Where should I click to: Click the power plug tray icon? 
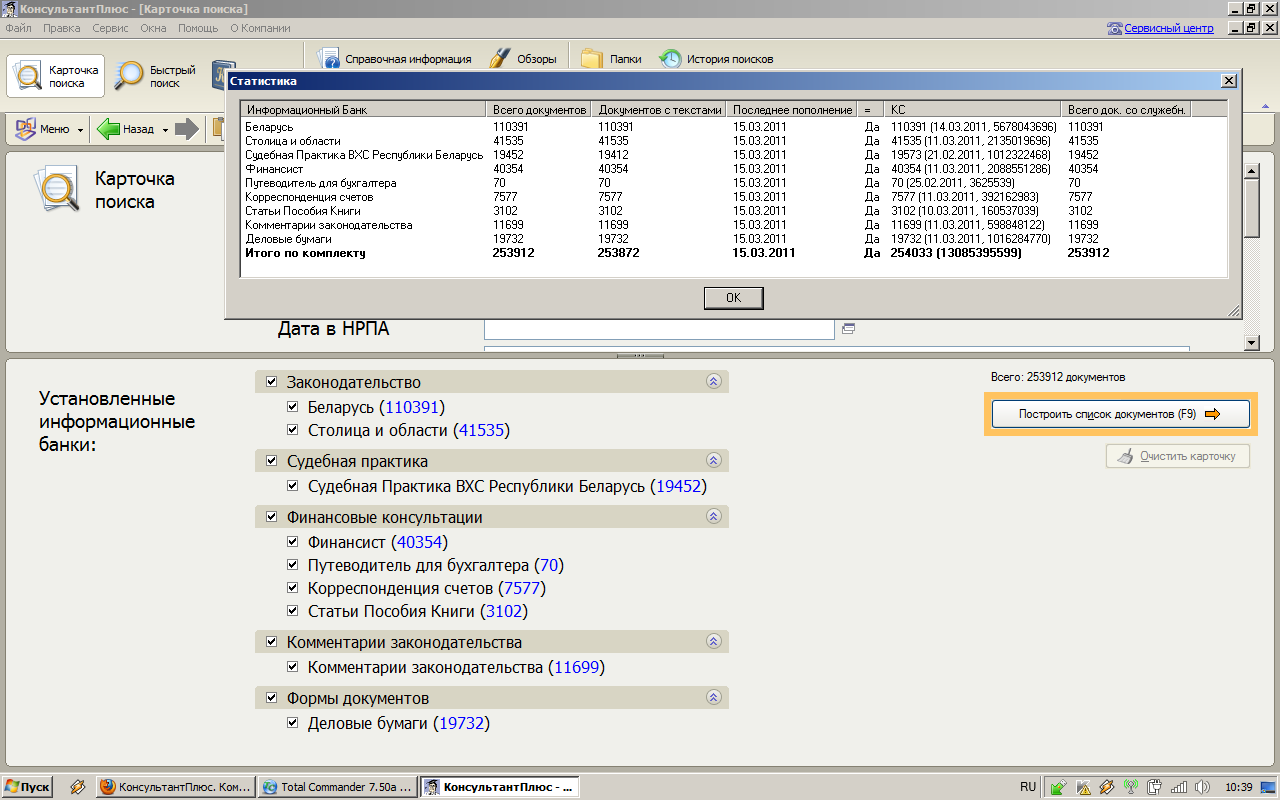click(x=1155, y=787)
